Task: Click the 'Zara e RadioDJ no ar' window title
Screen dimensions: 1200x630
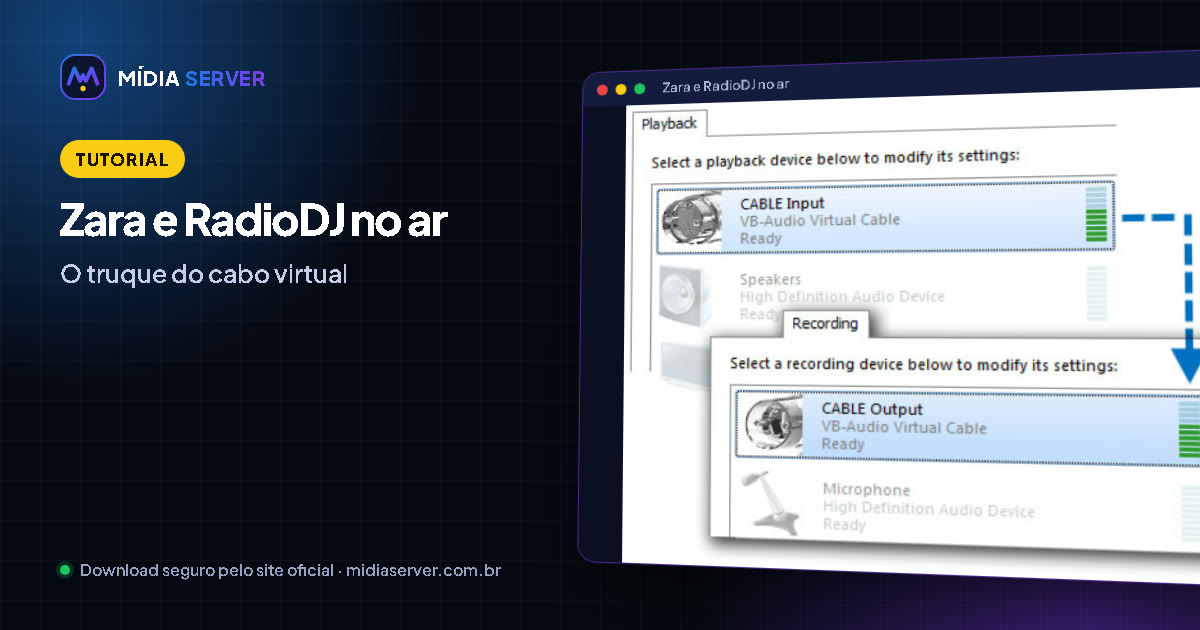Action: [726, 86]
